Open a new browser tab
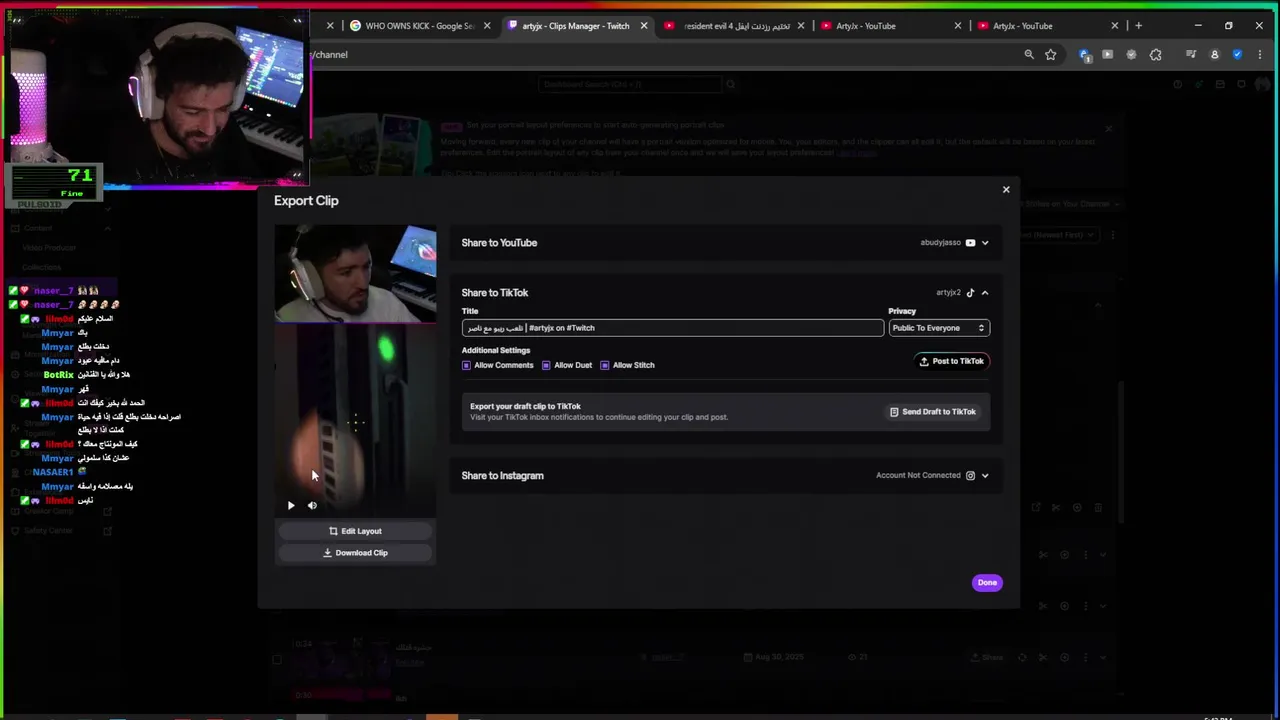The width and height of the screenshot is (1280, 720). [x=1138, y=26]
